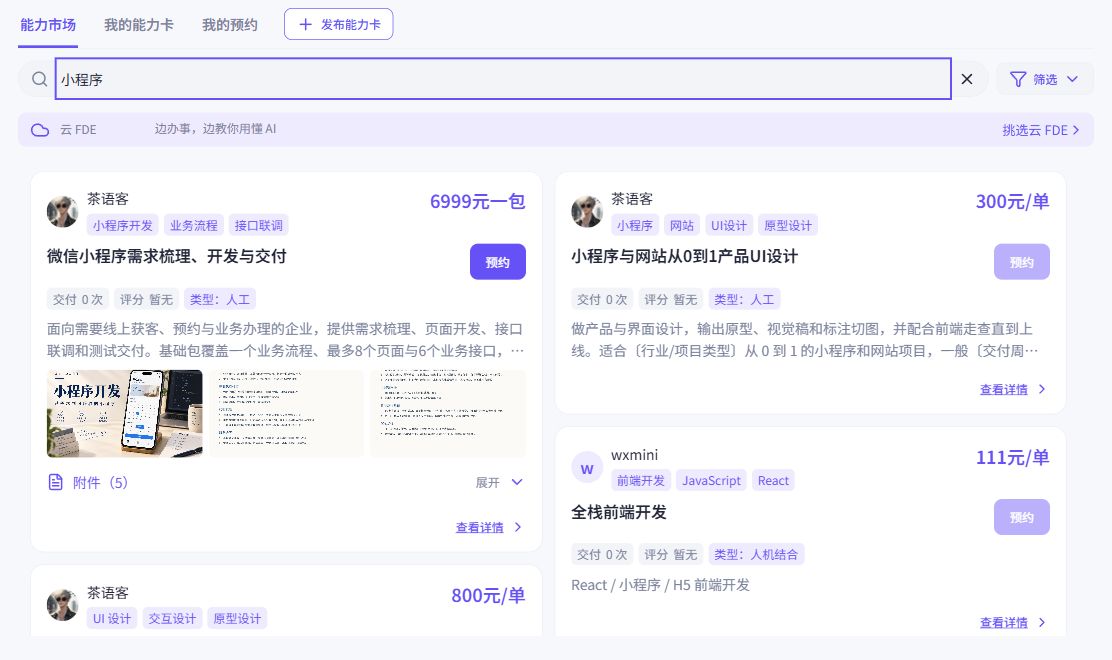Click the UI 设计 tag on 800元 card
Viewport: 1112px width, 660px height.
[x=112, y=618]
